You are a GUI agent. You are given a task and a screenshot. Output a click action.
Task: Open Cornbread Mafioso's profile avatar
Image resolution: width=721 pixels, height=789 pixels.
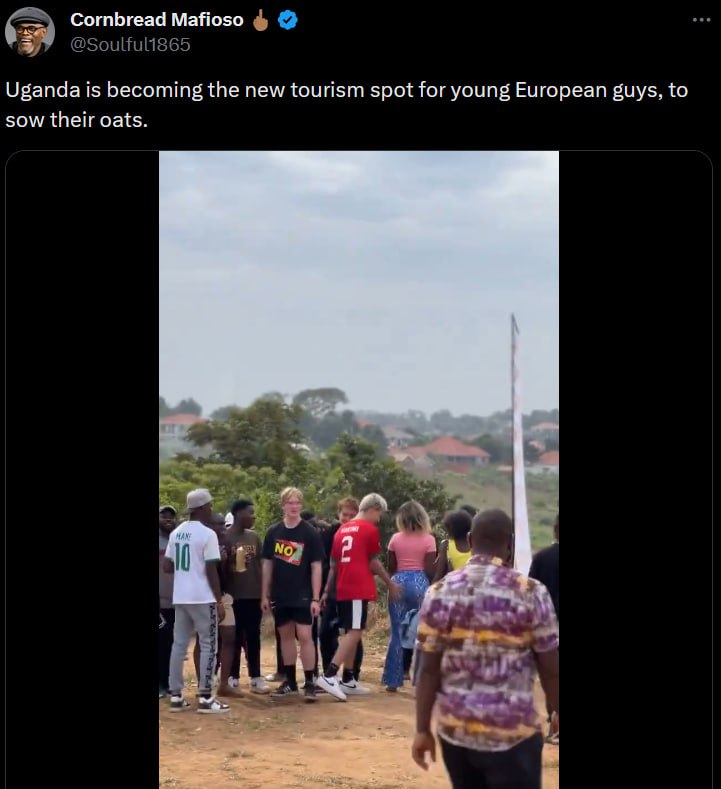tap(30, 32)
